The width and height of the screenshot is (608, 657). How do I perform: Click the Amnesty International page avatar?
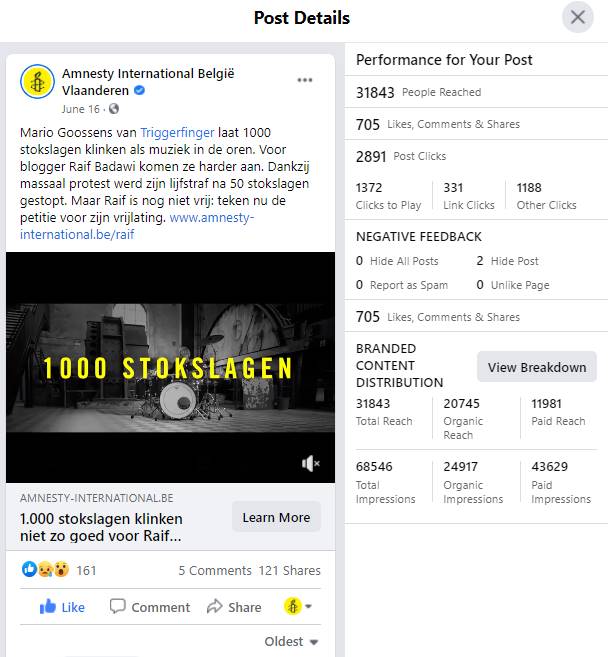tap(38, 81)
